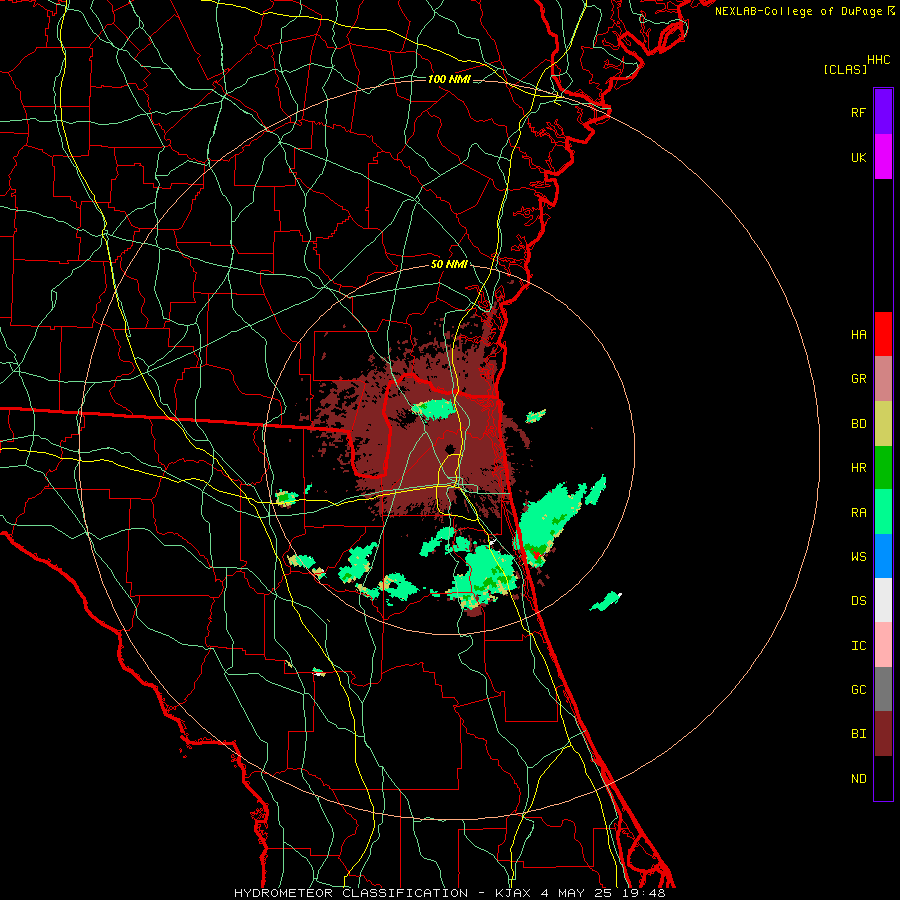900x900 pixels.
Task: Click the GR legend label
Action: [858, 379]
